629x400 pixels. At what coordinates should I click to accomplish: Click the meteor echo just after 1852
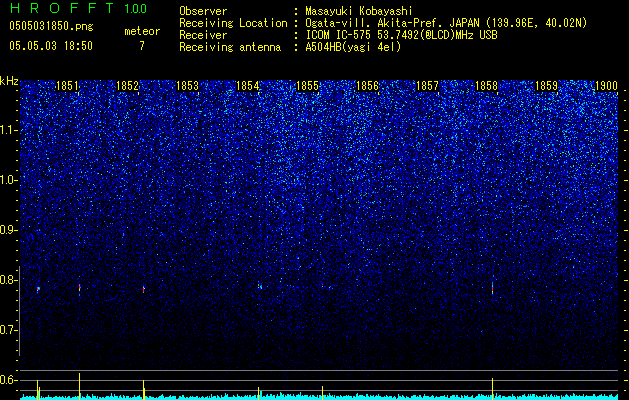click(144, 289)
